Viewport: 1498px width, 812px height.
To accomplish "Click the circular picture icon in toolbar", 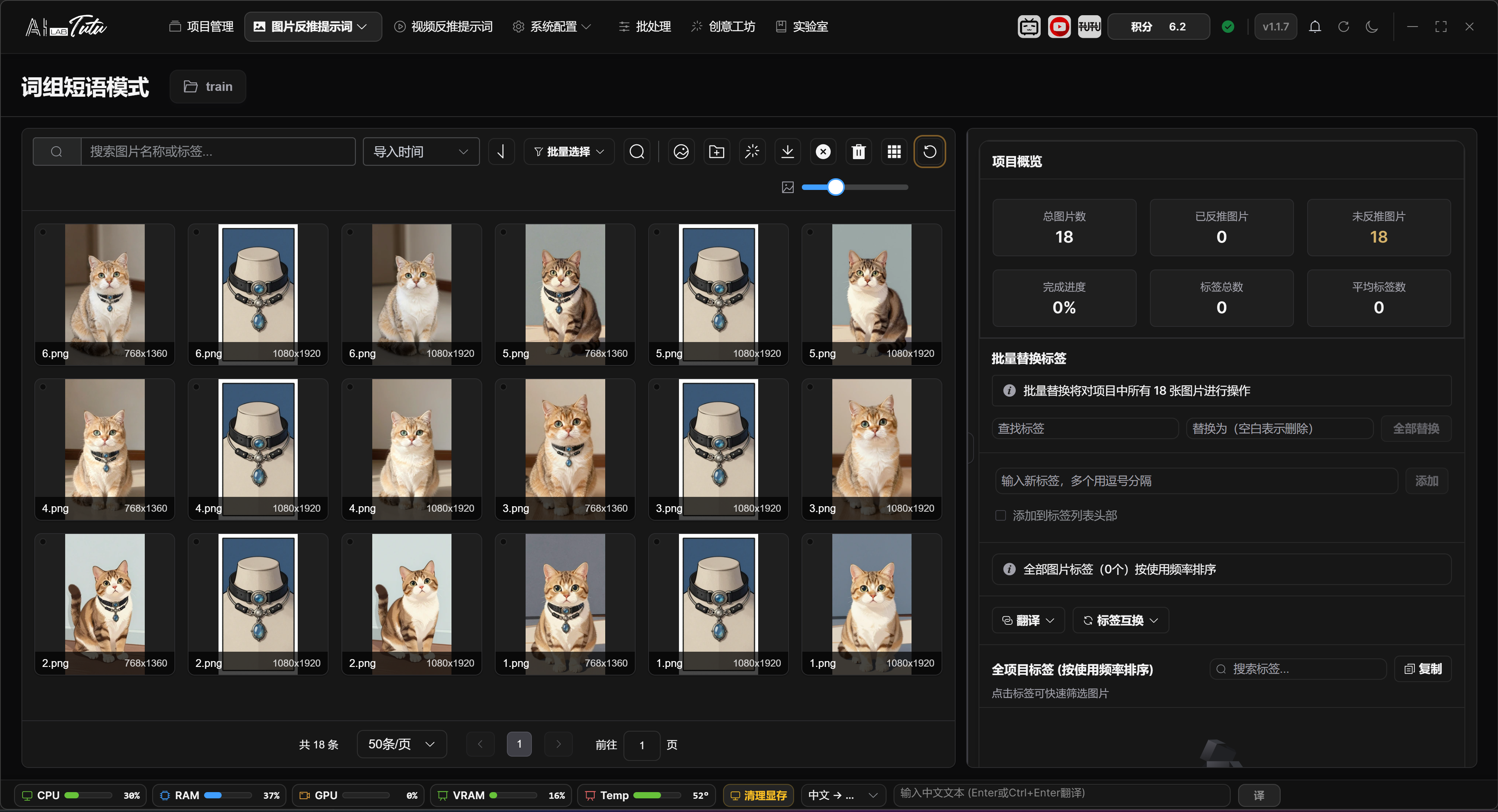I will (681, 152).
